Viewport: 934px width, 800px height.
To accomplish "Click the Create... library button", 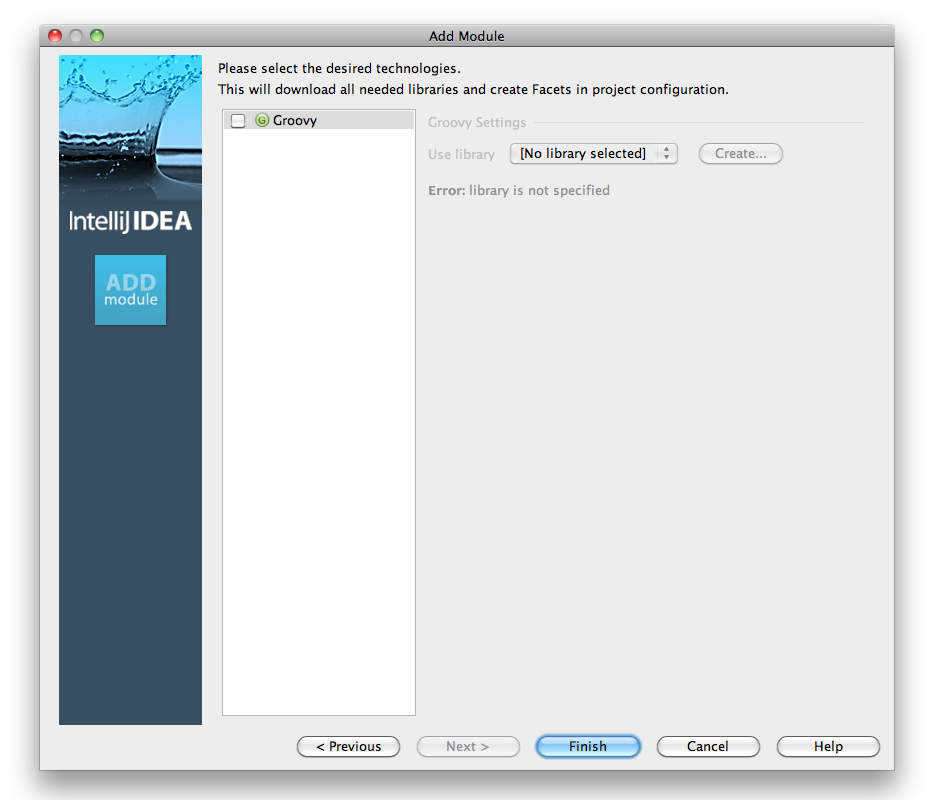I will [x=740, y=154].
